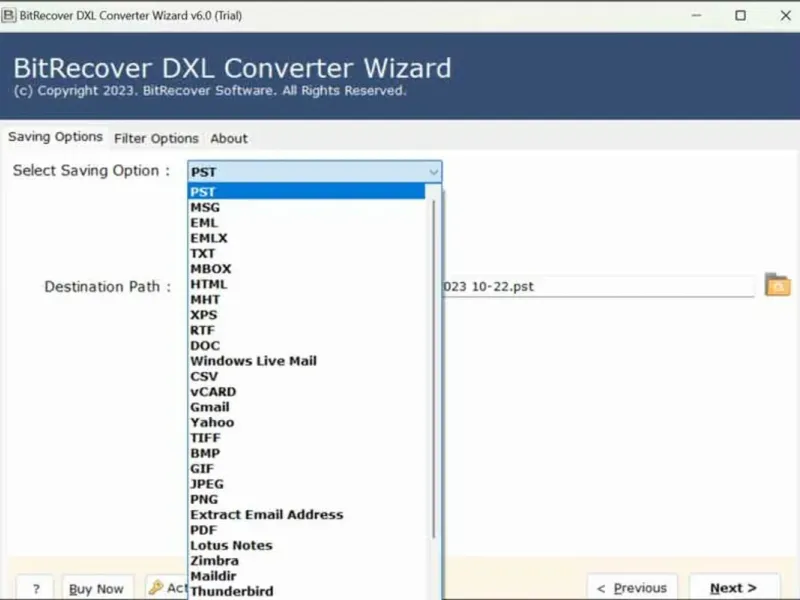
Task: Choose TIFF image format
Action: [x=307, y=438]
